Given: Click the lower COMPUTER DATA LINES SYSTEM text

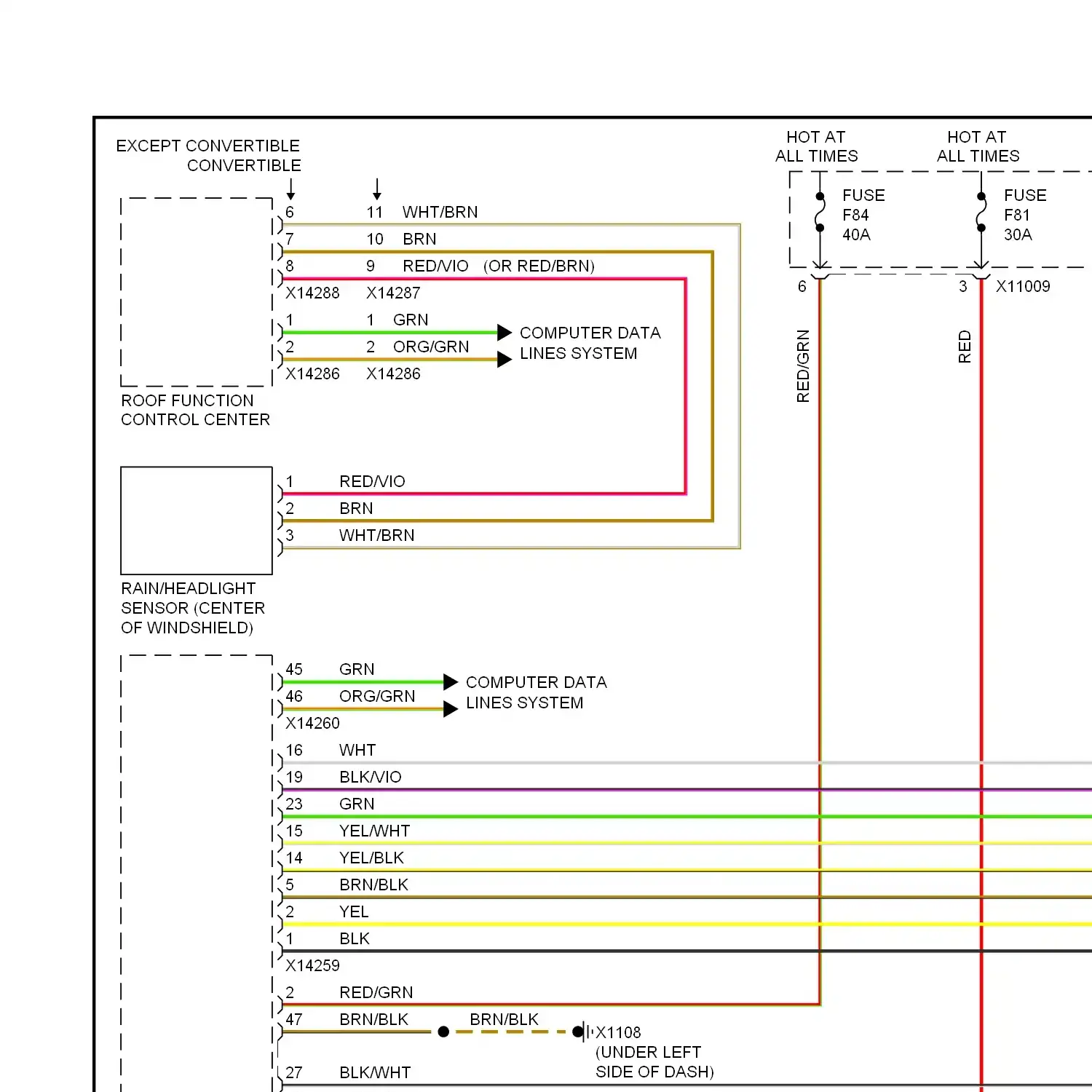Looking at the screenshot, I should [x=537, y=692].
